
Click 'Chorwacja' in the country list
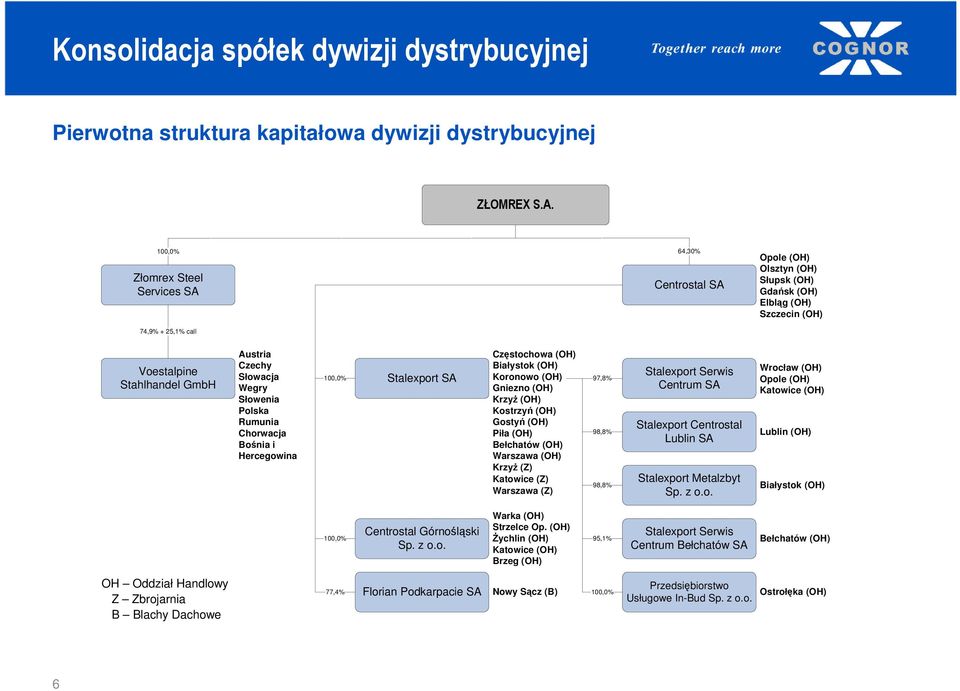262,433
